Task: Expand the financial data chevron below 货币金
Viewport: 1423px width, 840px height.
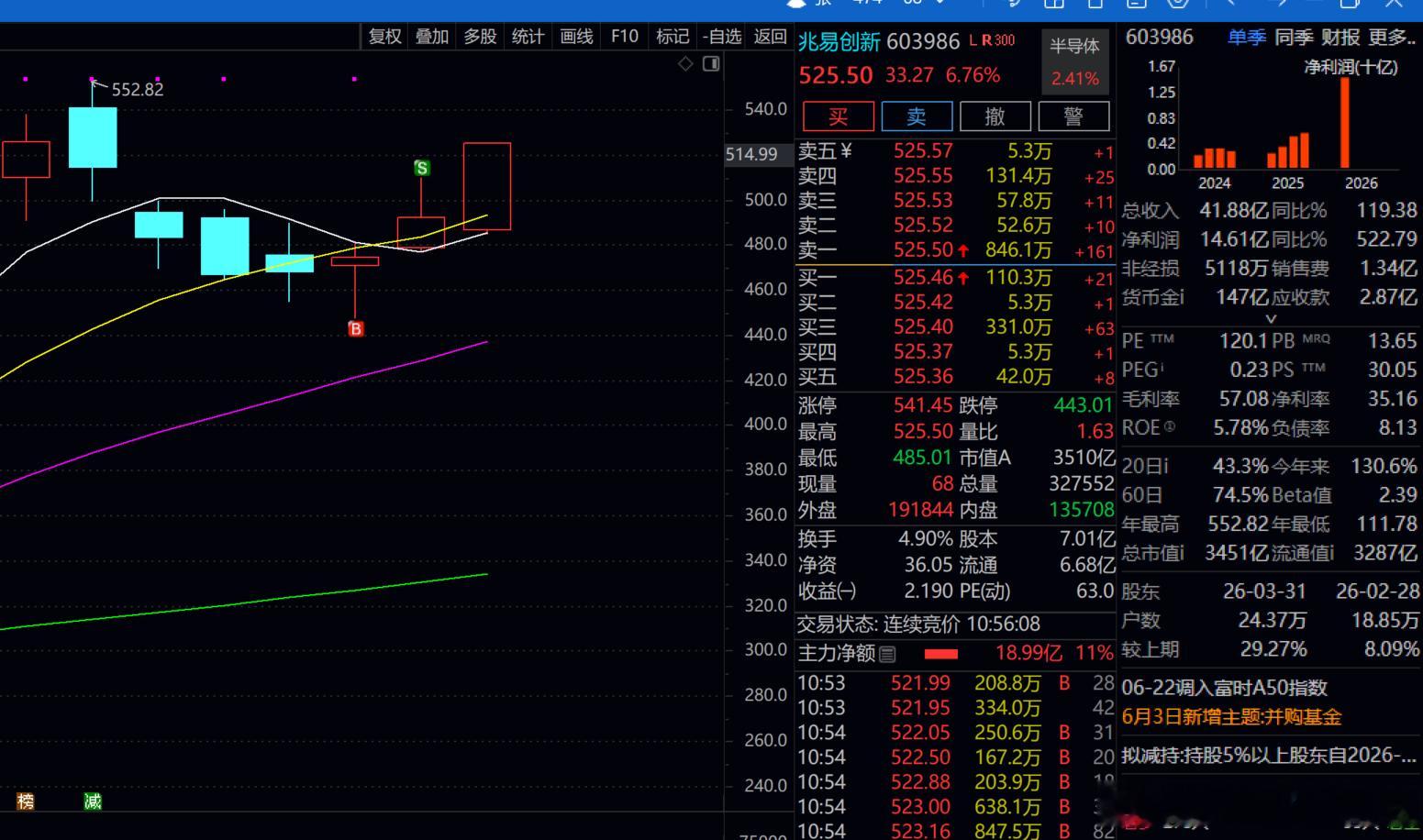Action: pos(1271,319)
